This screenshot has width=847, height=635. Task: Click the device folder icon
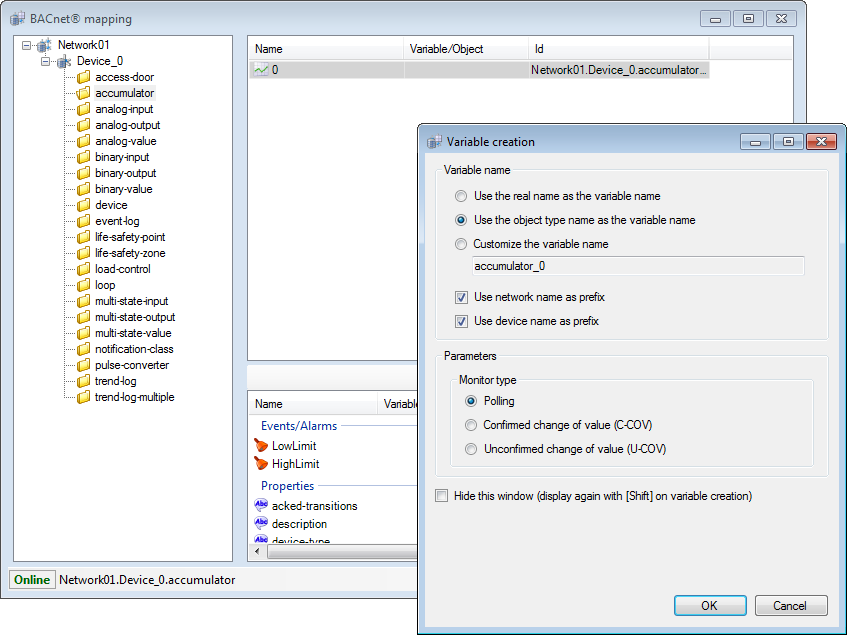pos(83,205)
